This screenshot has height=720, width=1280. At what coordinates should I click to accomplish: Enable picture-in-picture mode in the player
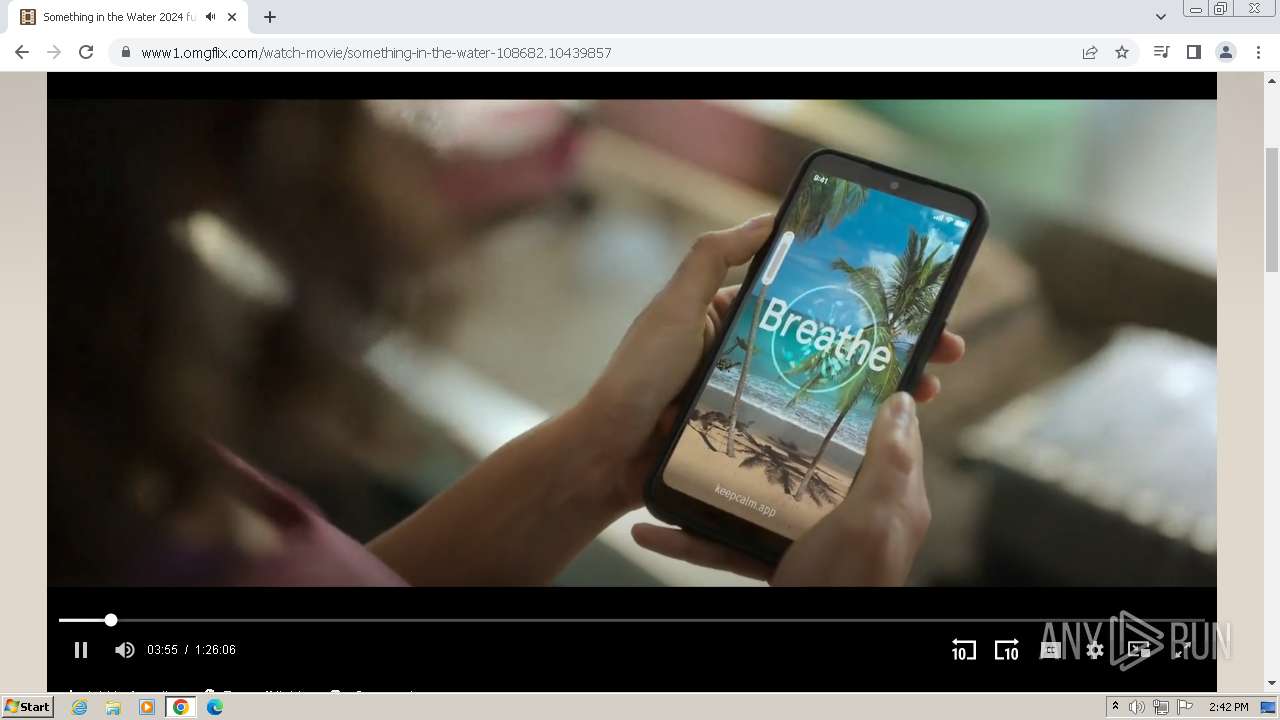(1139, 650)
